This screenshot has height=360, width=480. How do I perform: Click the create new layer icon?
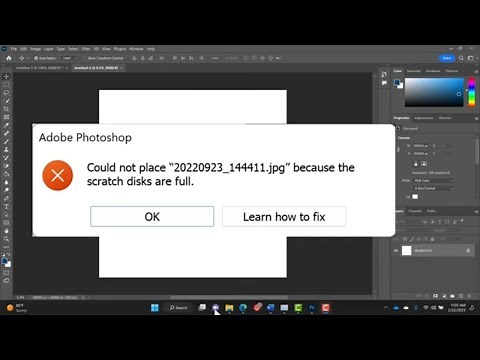pyautogui.click(x=461, y=296)
